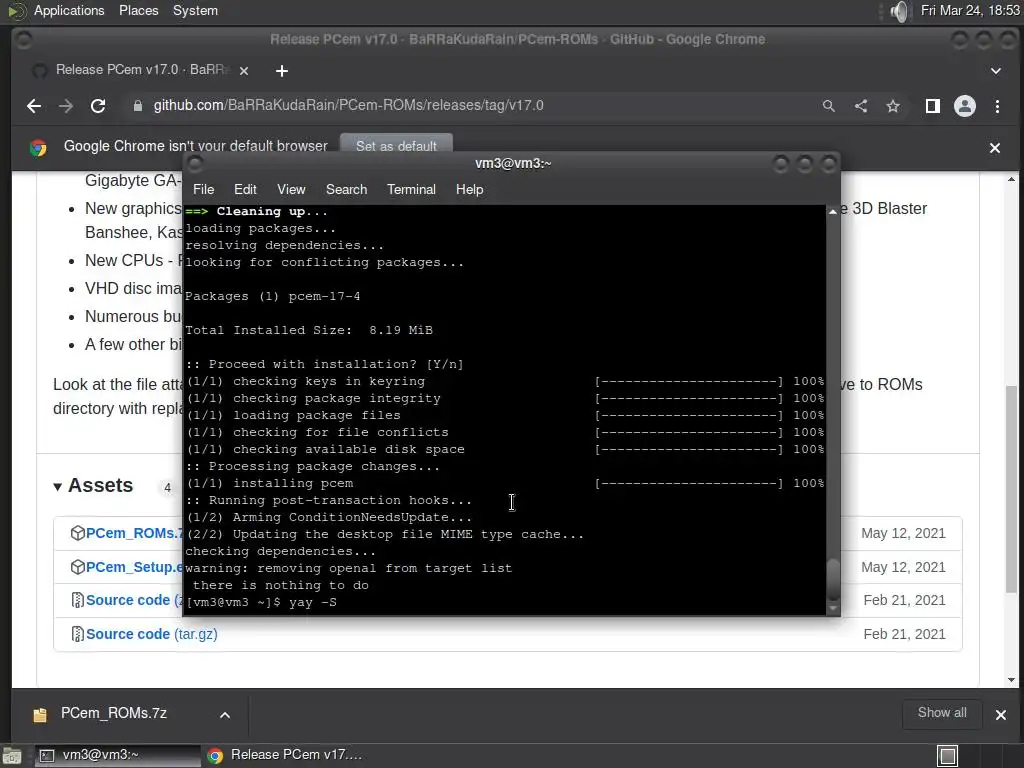Viewport: 1024px width, 768px height.
Task: Click the page scrollbar up arrow
Action: coord(1012,179)
